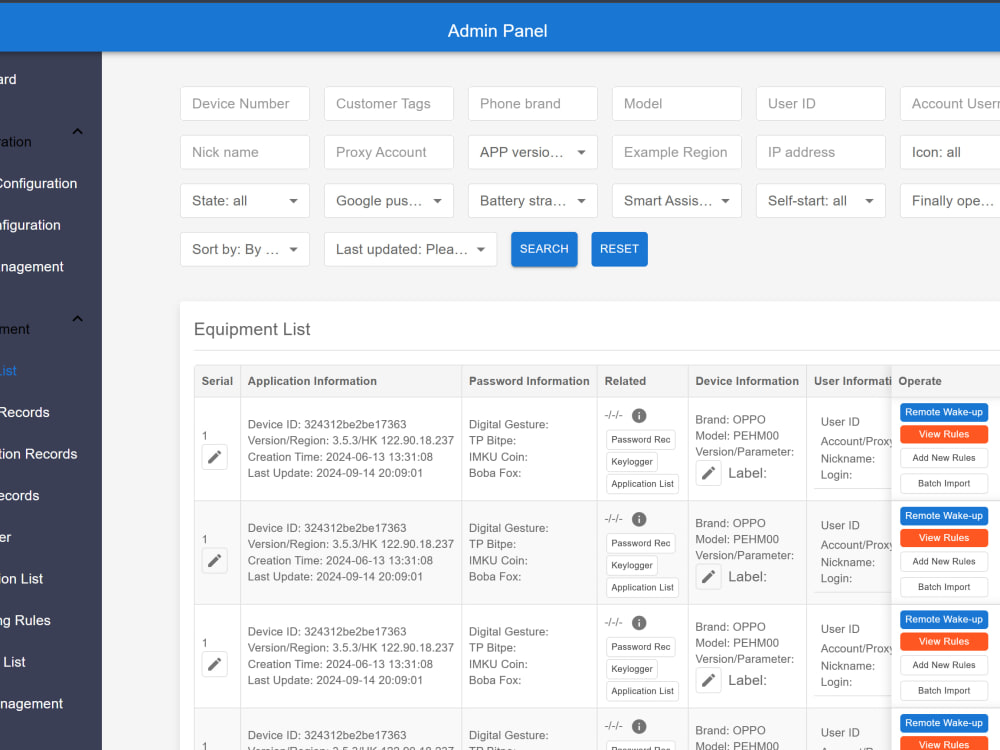Open Application List in the third row
The image size is (1000, 750).
pos(642,691)
